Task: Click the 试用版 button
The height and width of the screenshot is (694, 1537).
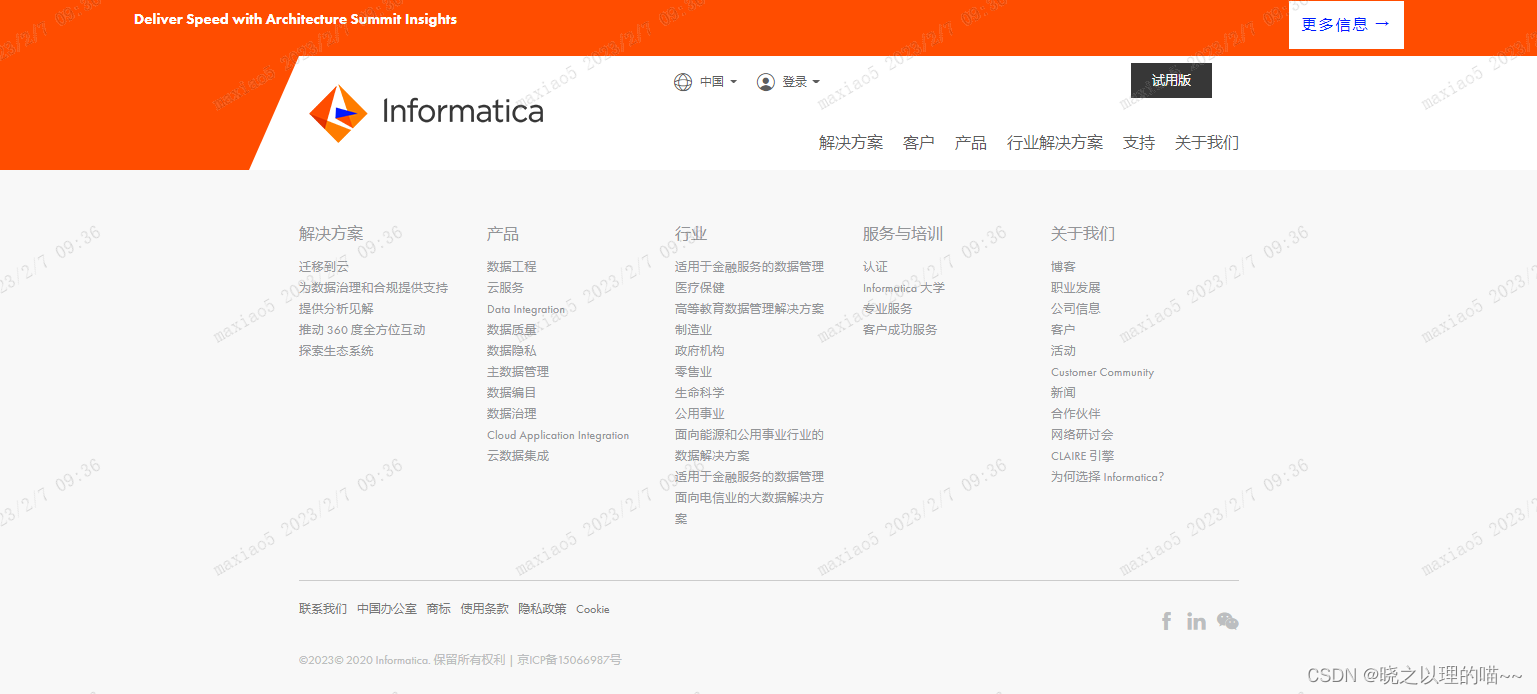Action: 1171,80
